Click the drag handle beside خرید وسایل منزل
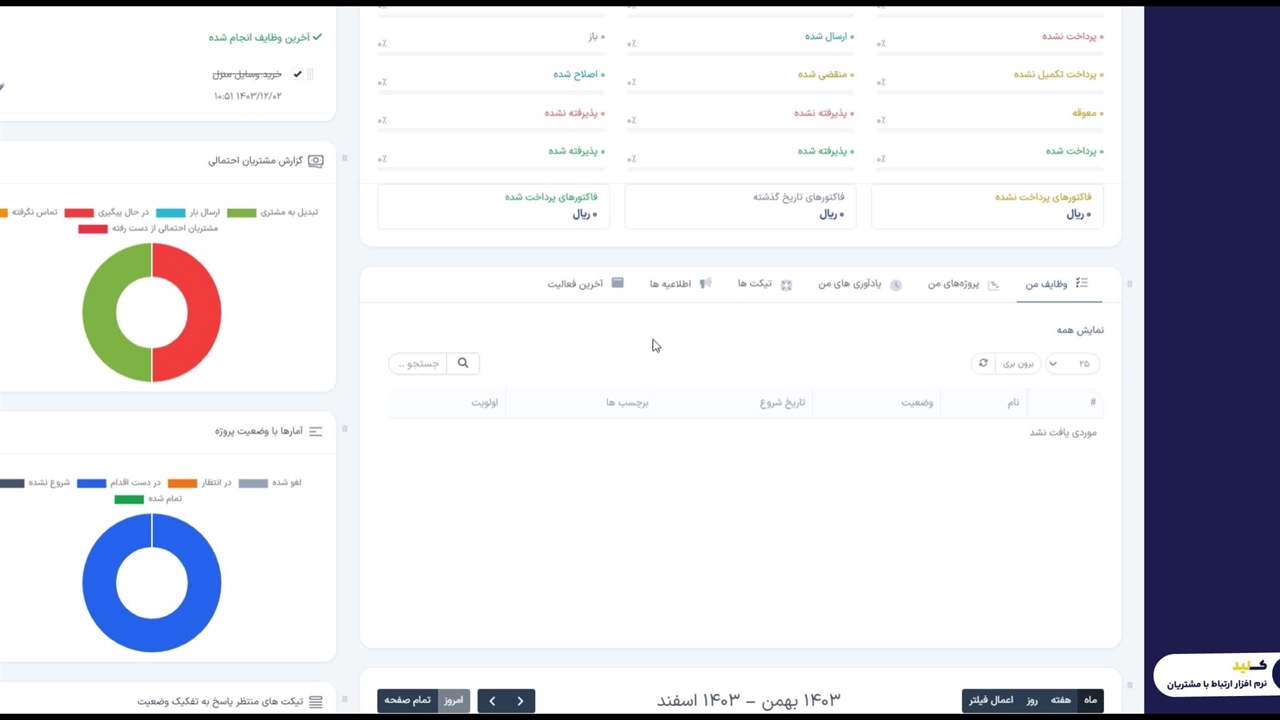Screen dimensions: 1280x720 pos(310,74)
